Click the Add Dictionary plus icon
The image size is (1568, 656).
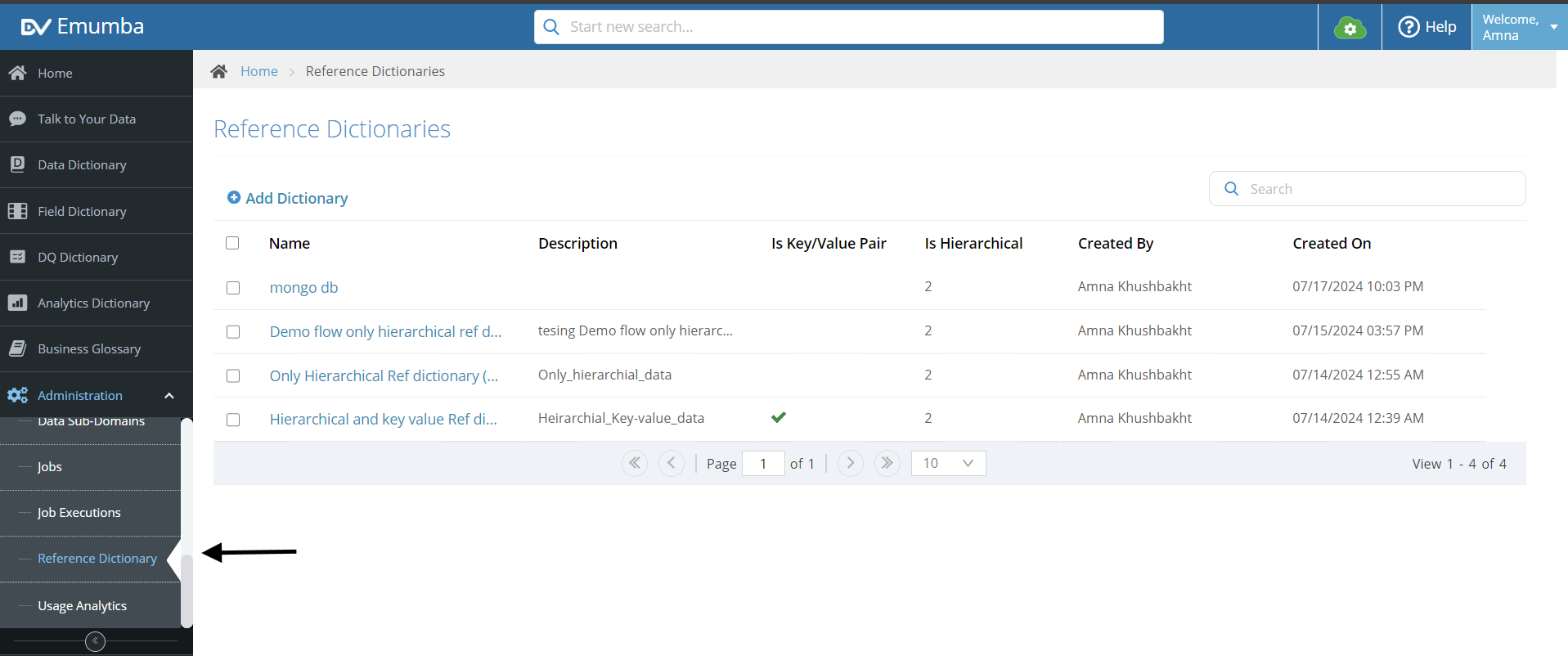point(234,197)
